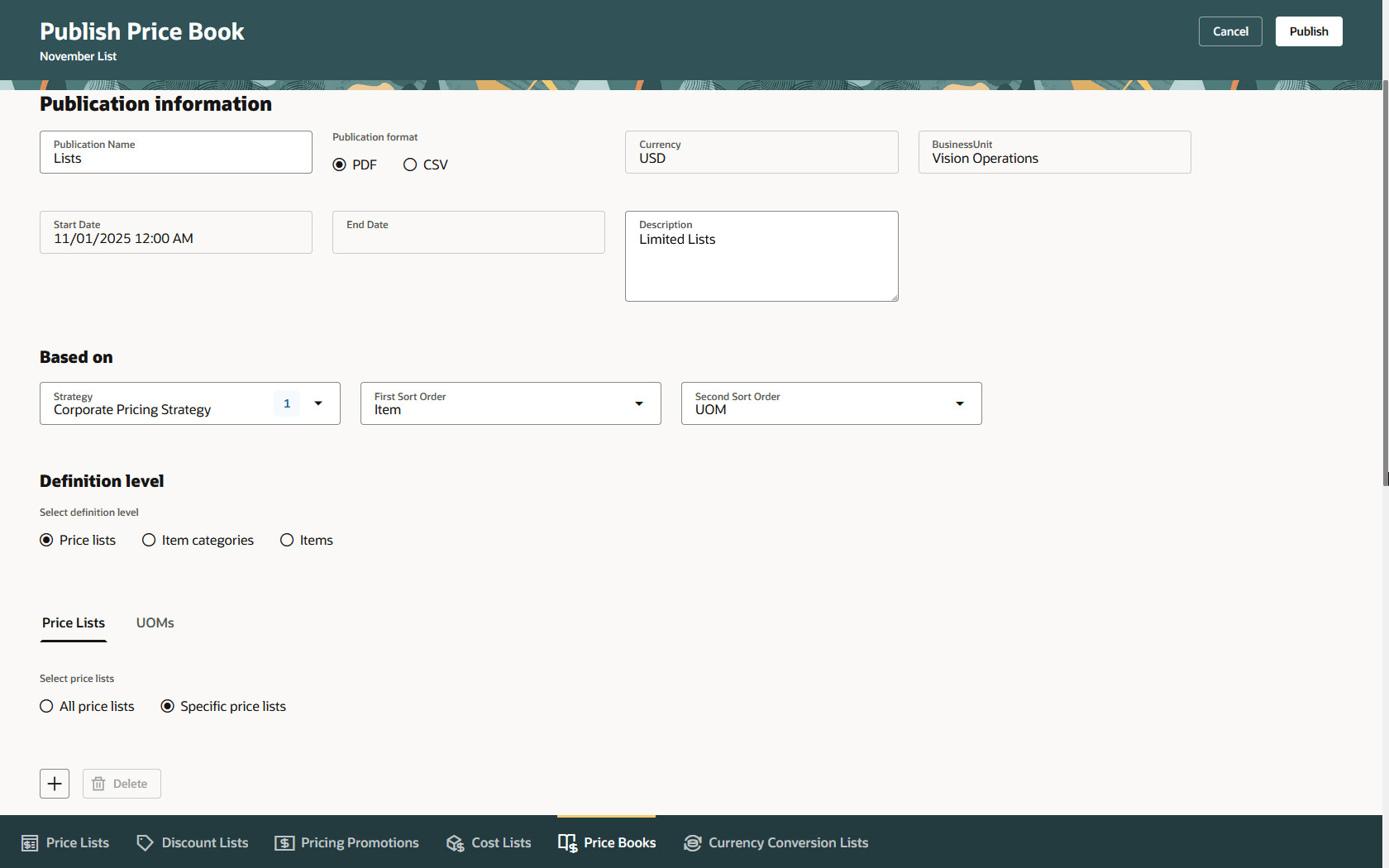Open Cost Lists in bottom navigation
This screenshot has height=868, width=1389.
tap(489, 843)
